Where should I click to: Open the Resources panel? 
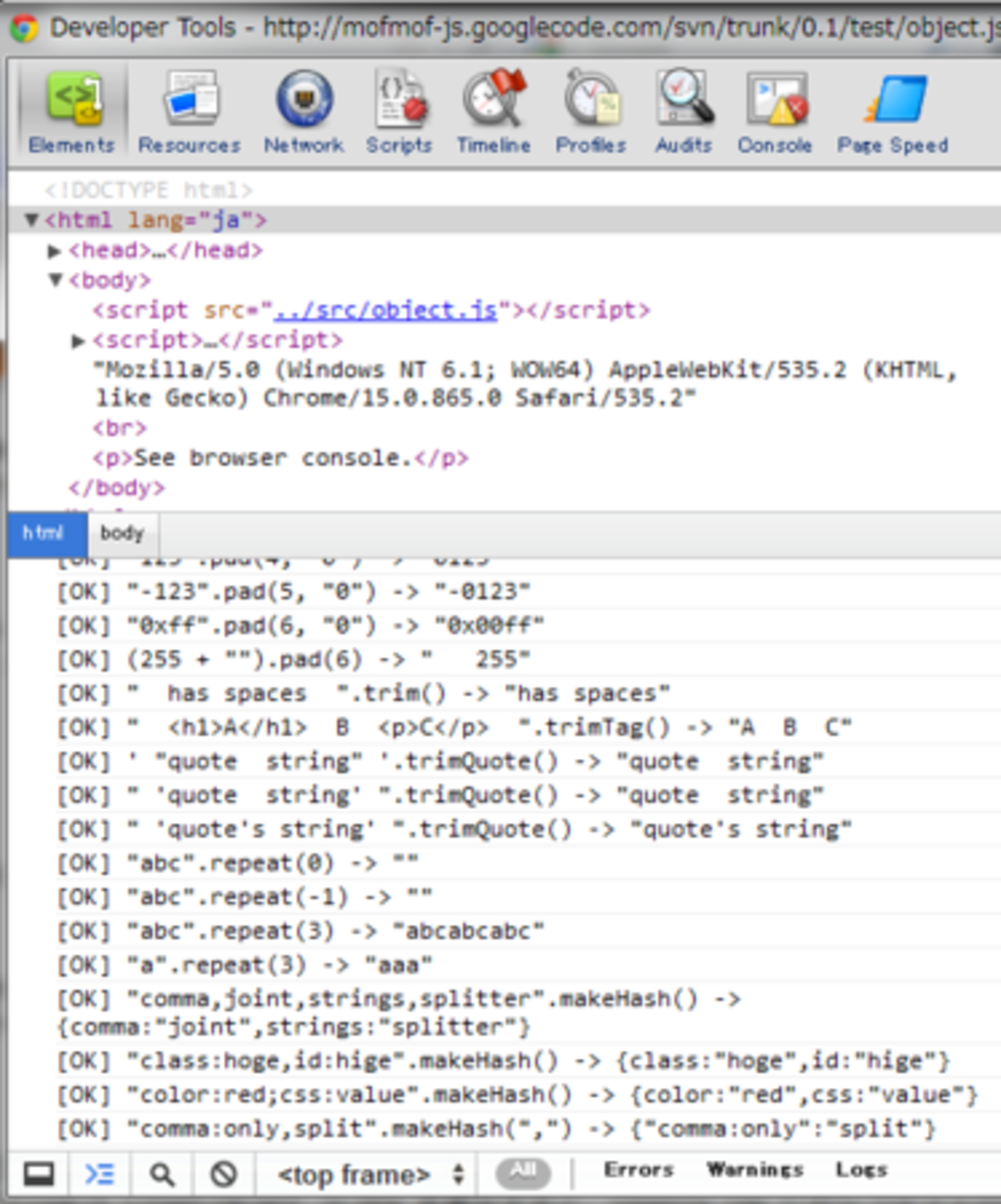click(189, 112)
